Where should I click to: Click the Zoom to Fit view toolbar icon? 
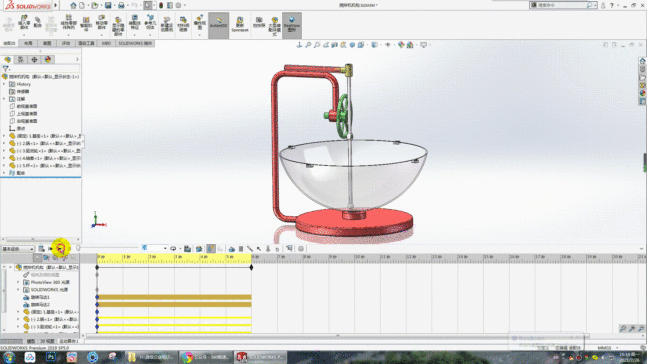point(308,45)
